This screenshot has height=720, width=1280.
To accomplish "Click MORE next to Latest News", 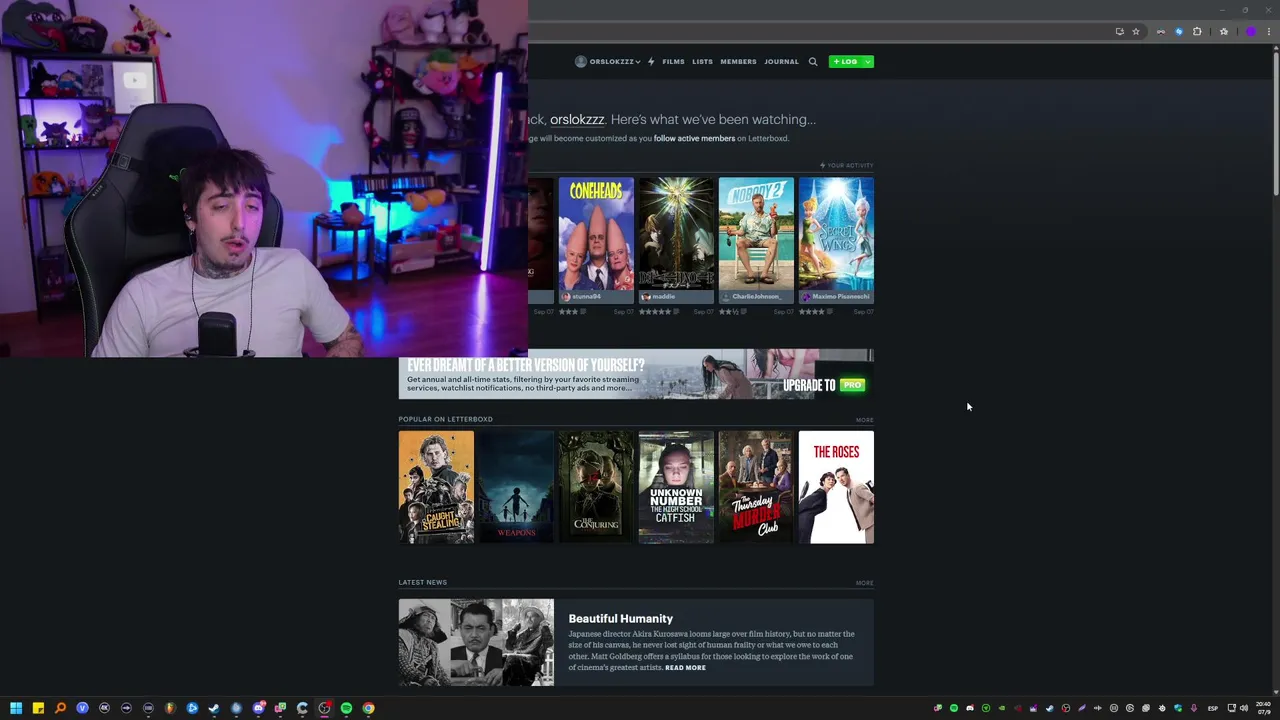I will coord(864,583).
